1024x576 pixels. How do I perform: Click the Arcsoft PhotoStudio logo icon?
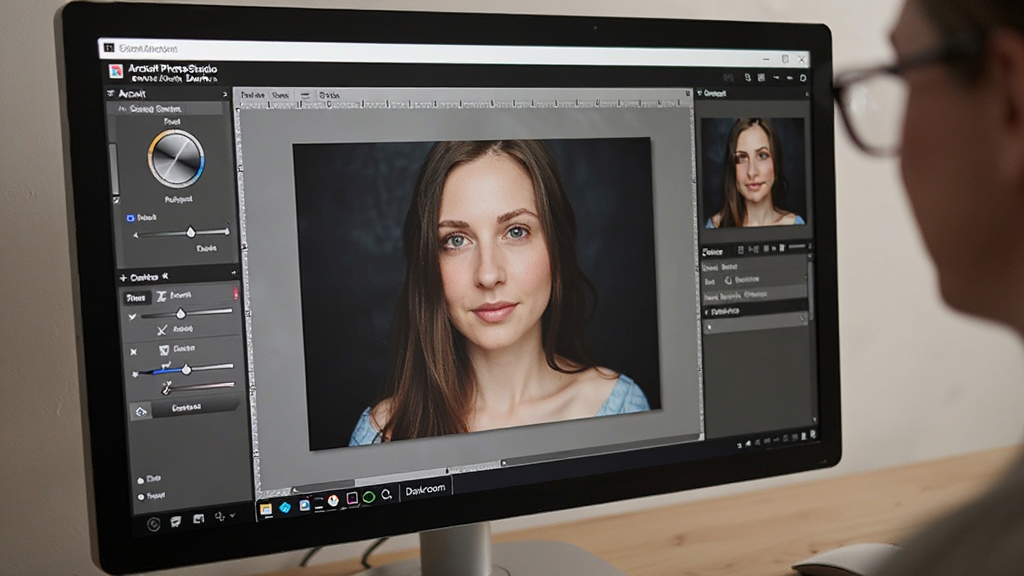click(x=116, y=71)
